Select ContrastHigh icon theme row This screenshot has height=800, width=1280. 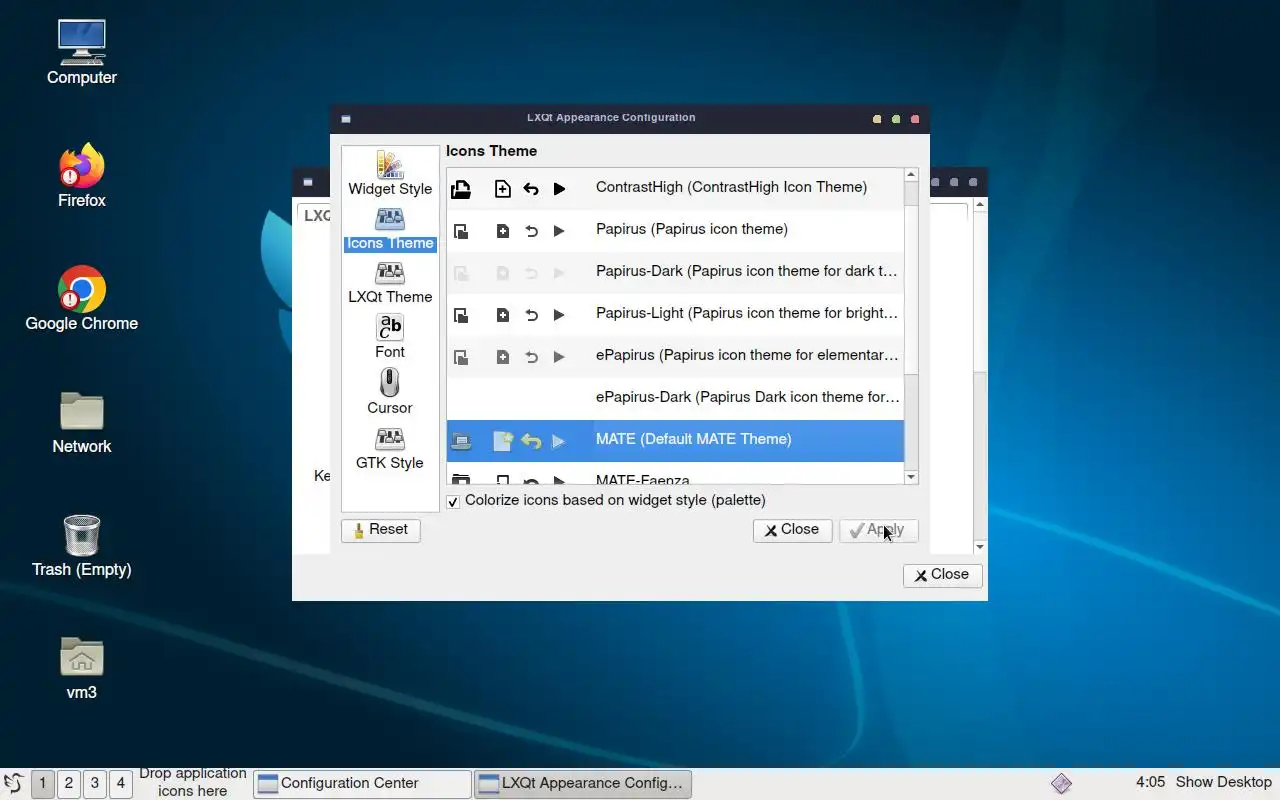(675, 188)
